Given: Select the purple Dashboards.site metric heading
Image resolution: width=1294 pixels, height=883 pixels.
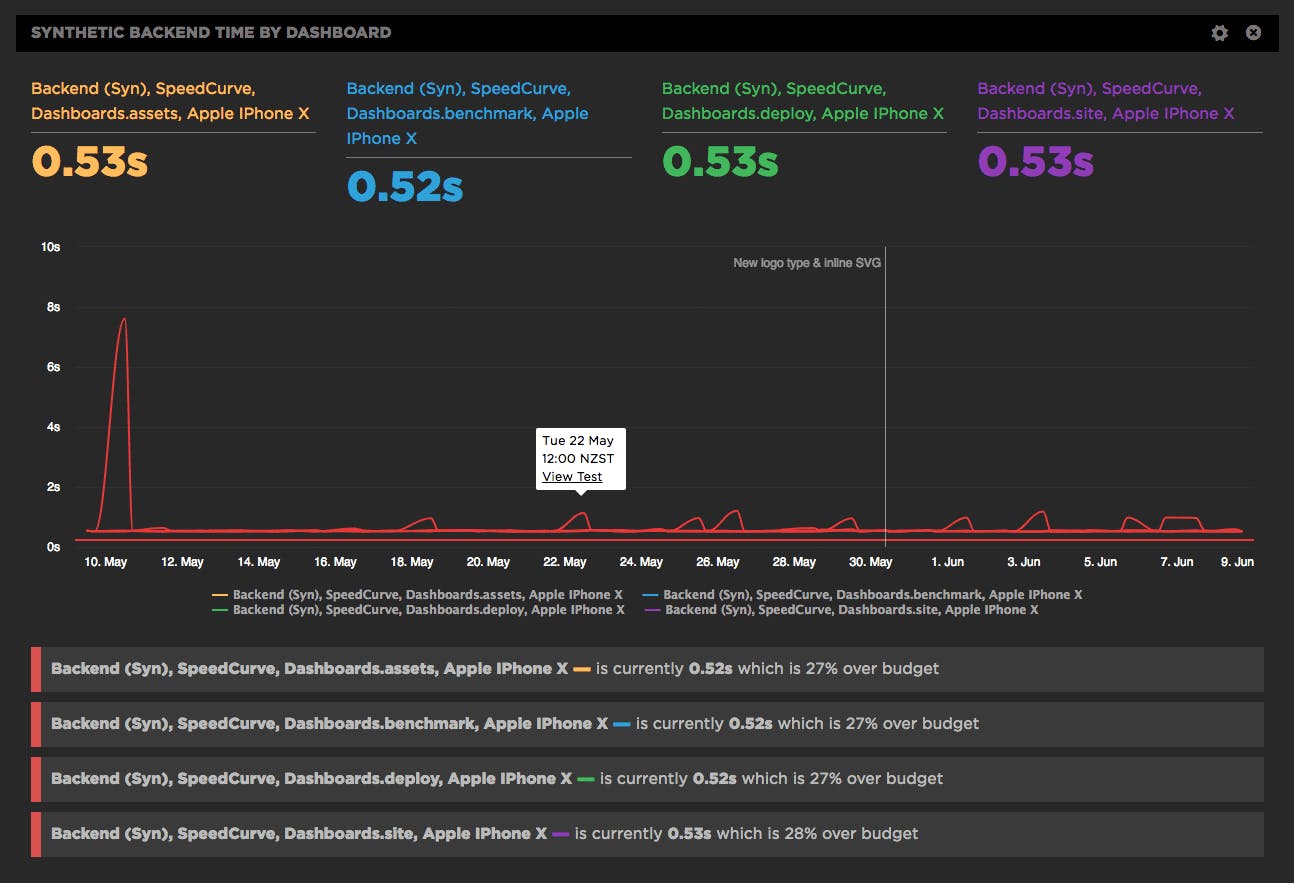Looking at the screenshot, I should 1106,101.
